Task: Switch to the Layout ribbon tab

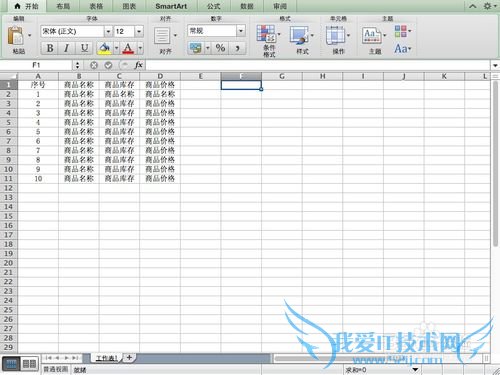Action: pos(63,6)
